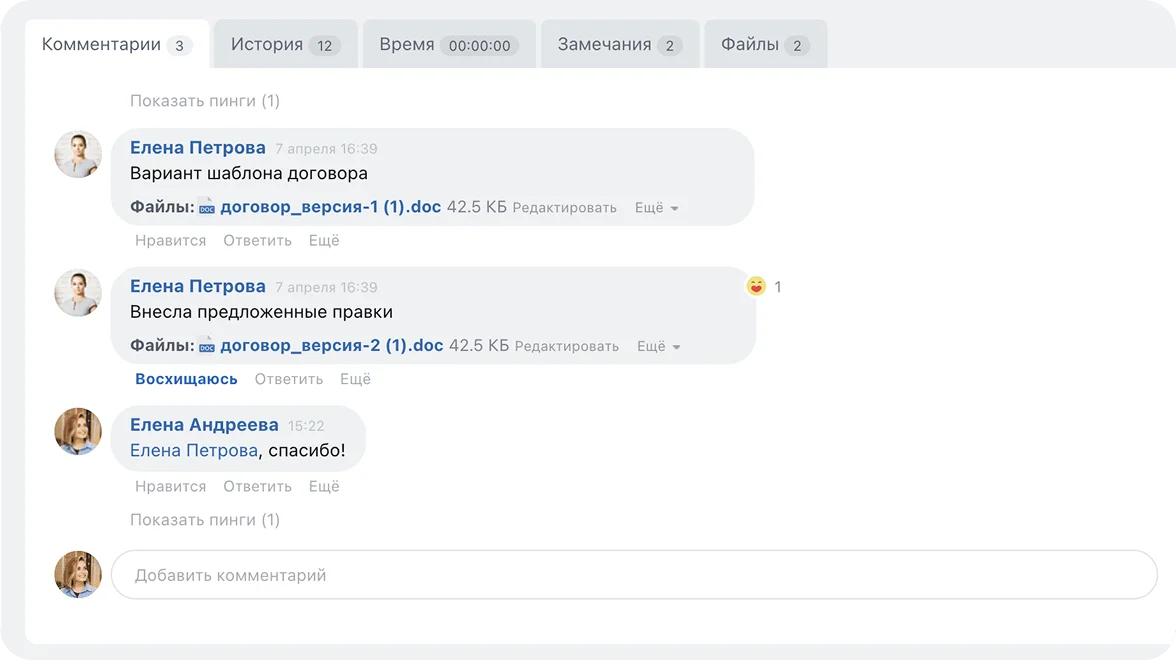
Task: Expand 'Ещё' dropdown next to договор_версия-1 file
Action: pyautogui.click(x=657, y=208)
